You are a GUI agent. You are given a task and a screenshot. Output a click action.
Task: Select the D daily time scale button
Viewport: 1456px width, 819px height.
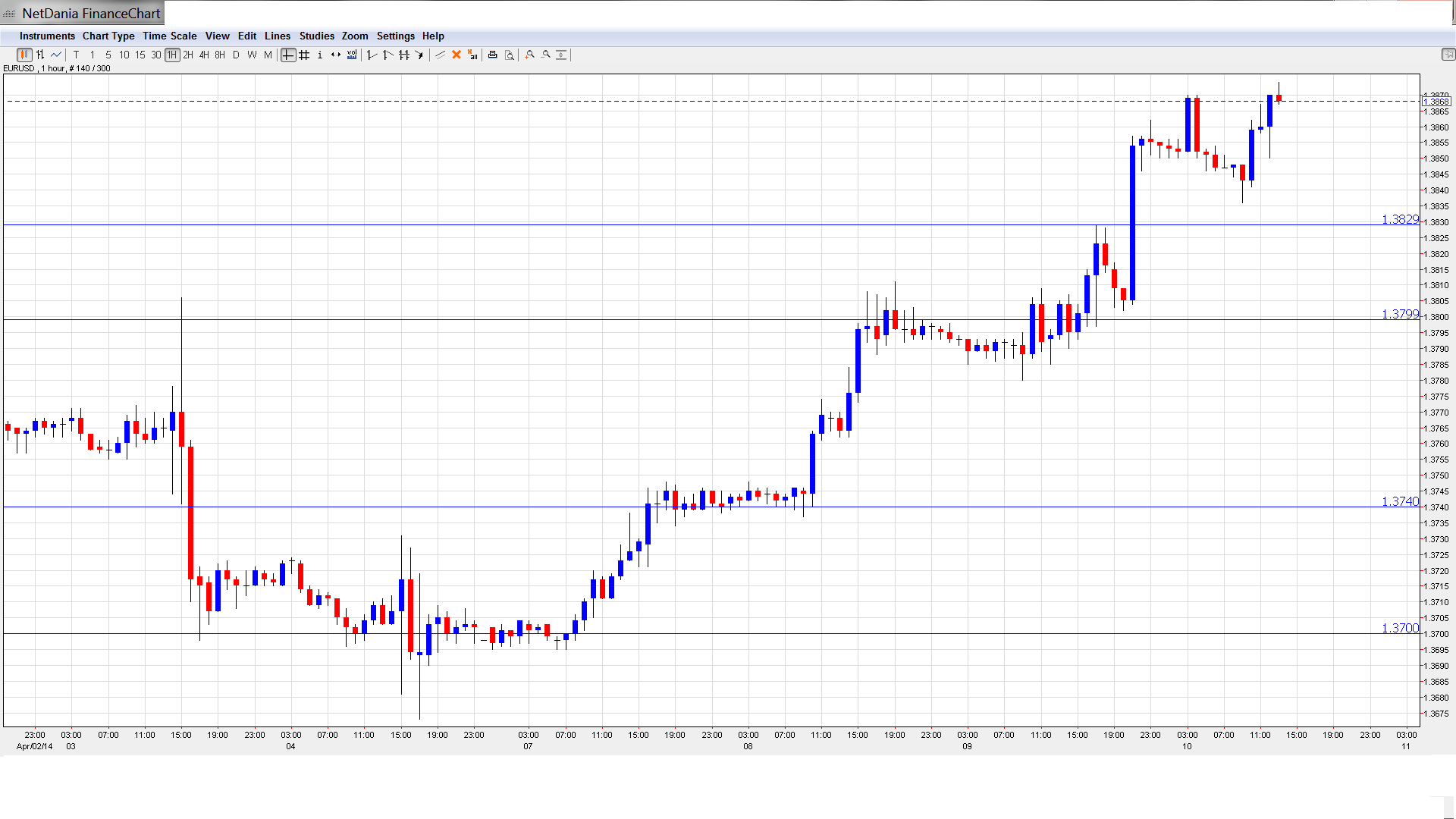[x=236, y=55]
